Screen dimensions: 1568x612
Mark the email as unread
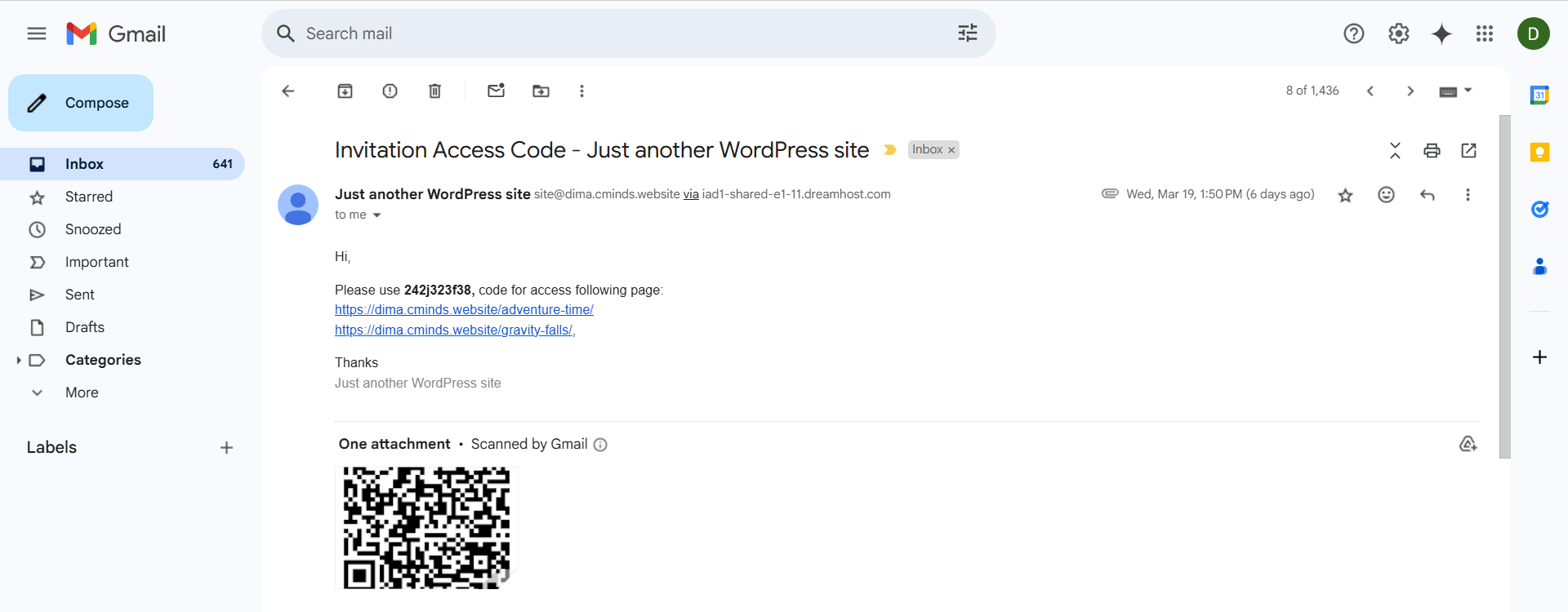[496, 91]
